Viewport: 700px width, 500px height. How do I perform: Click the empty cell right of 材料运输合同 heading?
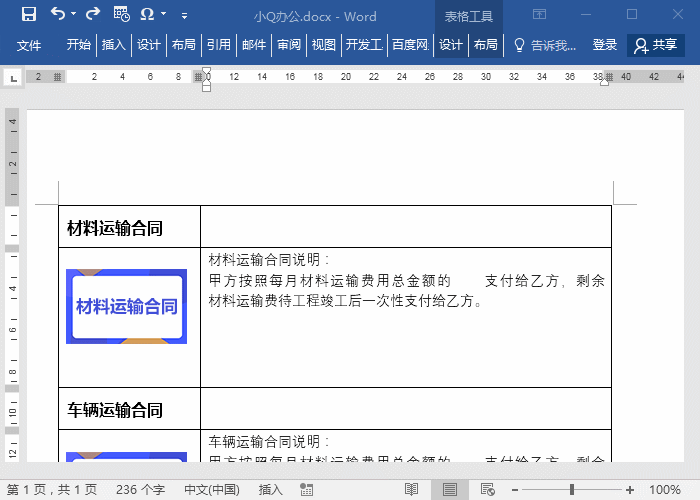click(x=406, y=226)
